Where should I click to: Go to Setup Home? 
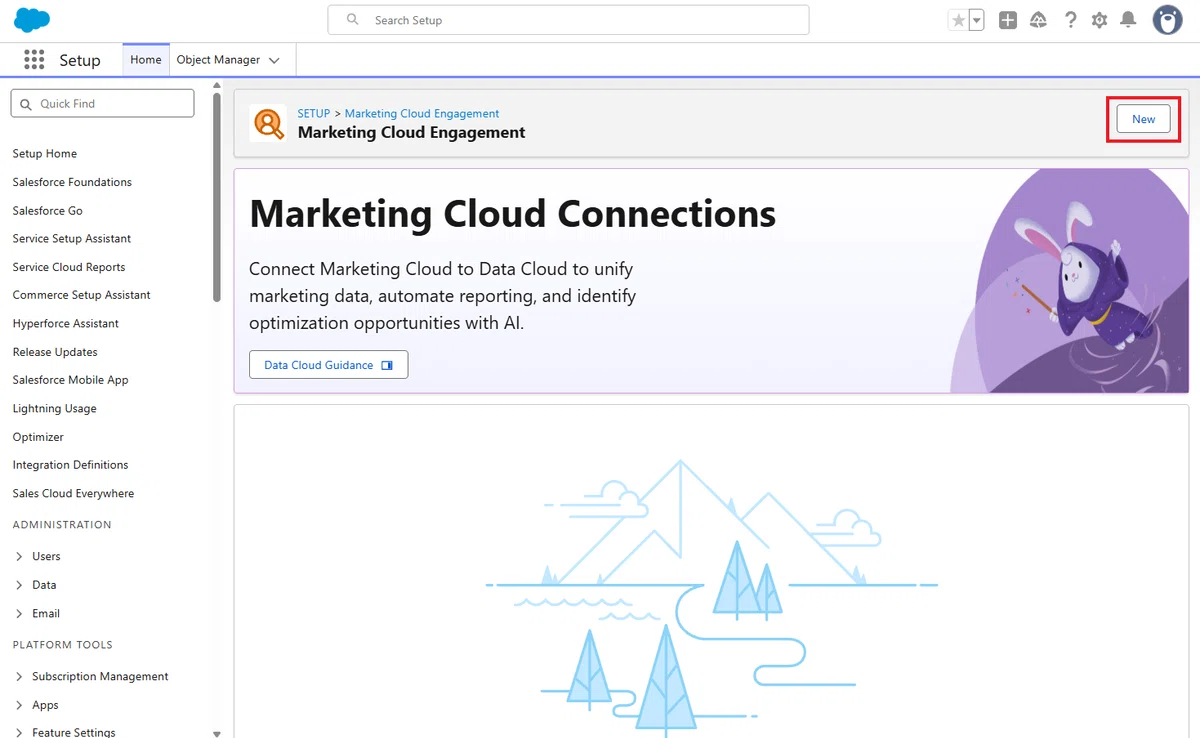[x=45, y=154]
